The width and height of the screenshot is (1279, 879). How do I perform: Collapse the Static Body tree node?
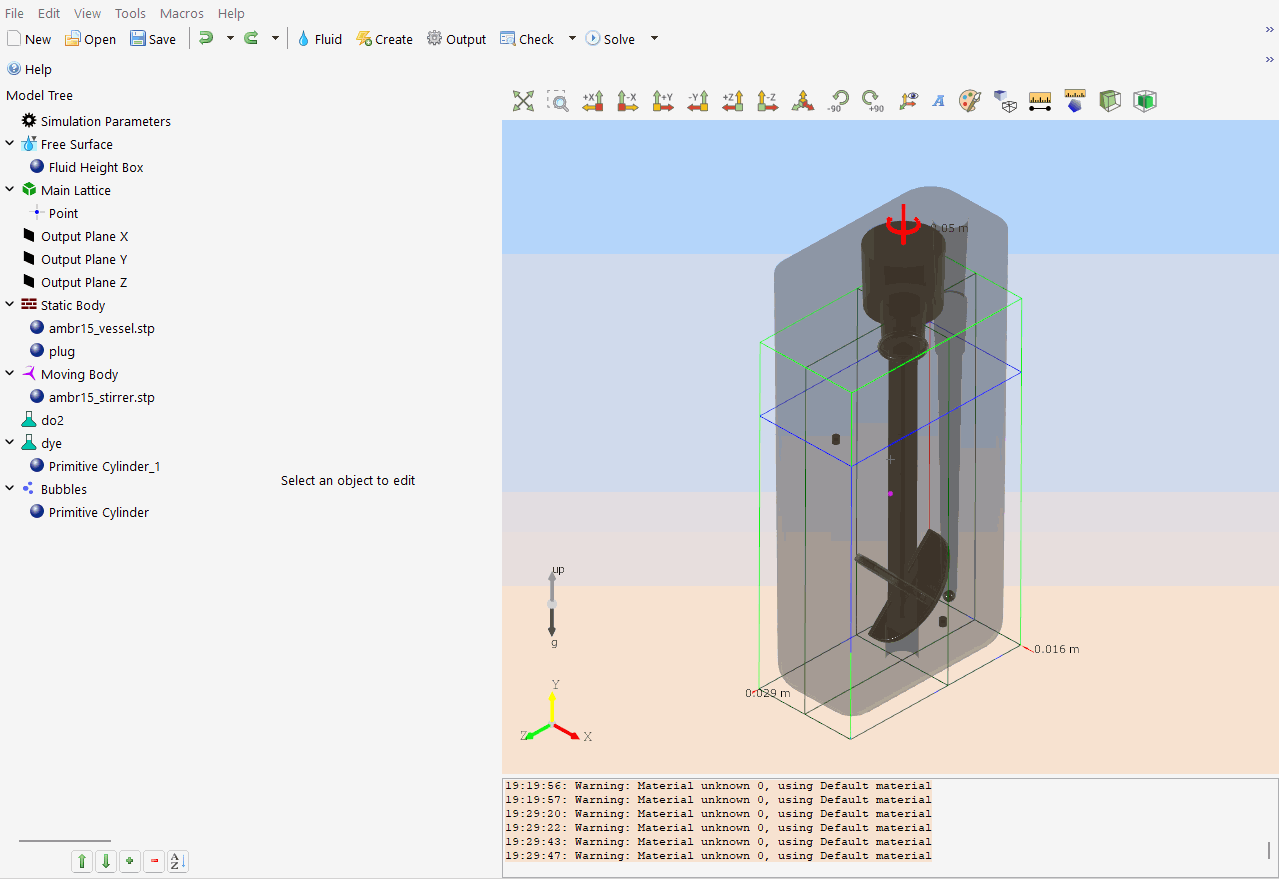coord(10,305)
